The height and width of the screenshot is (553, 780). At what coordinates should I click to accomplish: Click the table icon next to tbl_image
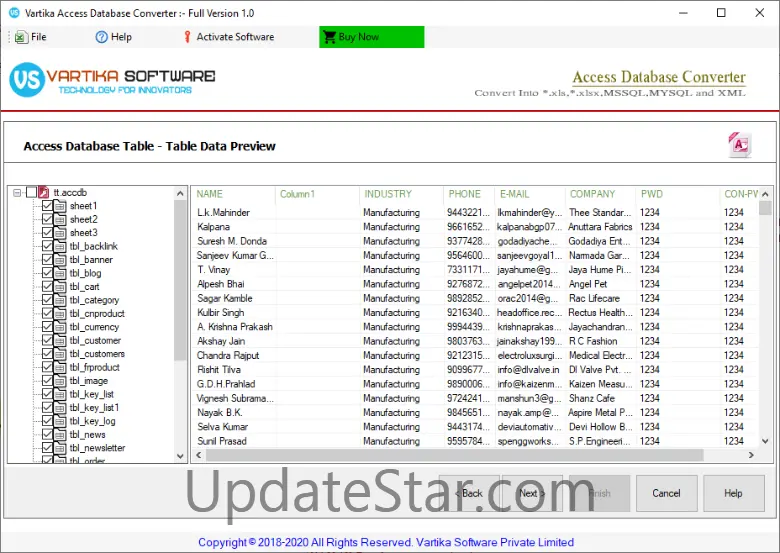60,381
